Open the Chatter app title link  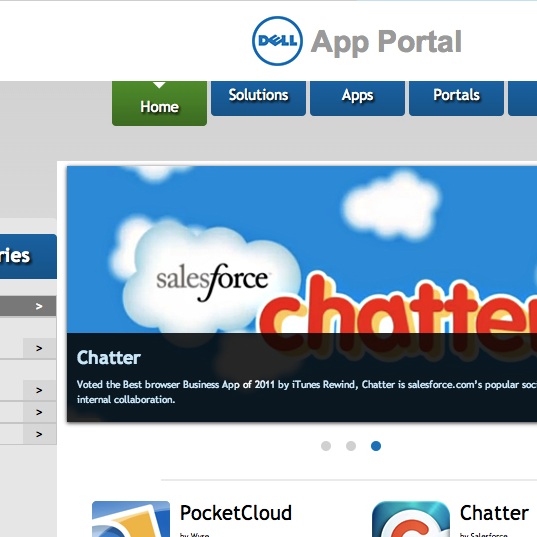tap(494, 513)
